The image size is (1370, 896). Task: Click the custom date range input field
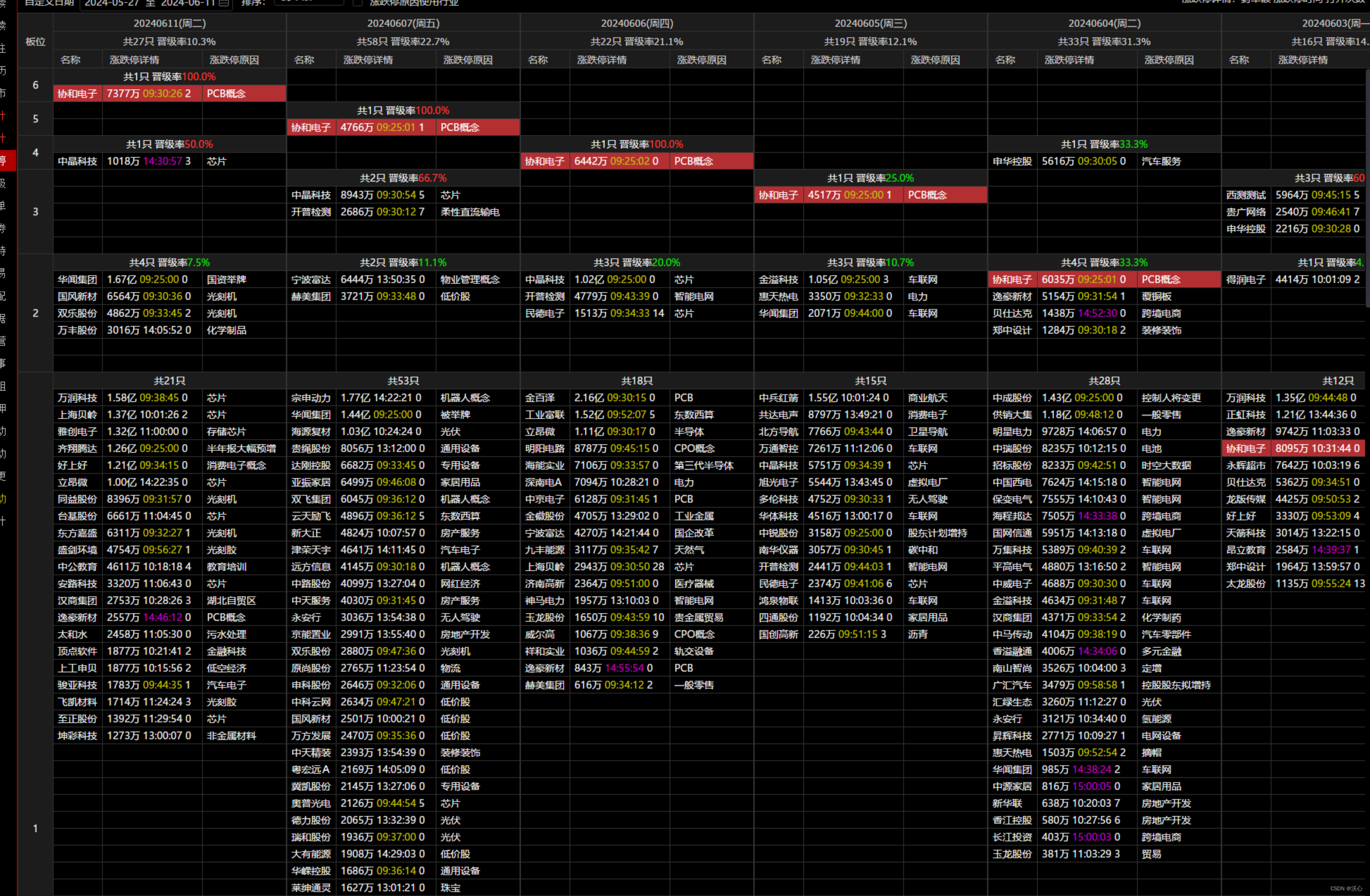tap(150, 3)
